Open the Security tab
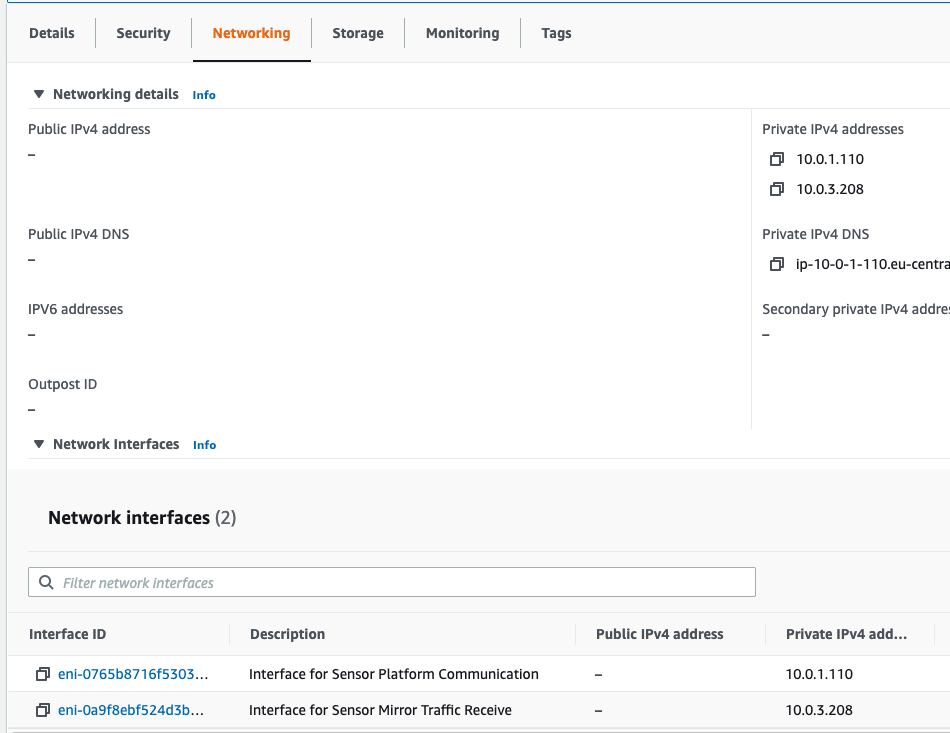The width and height of the screenshot is (950, 733). click(143, 33)
